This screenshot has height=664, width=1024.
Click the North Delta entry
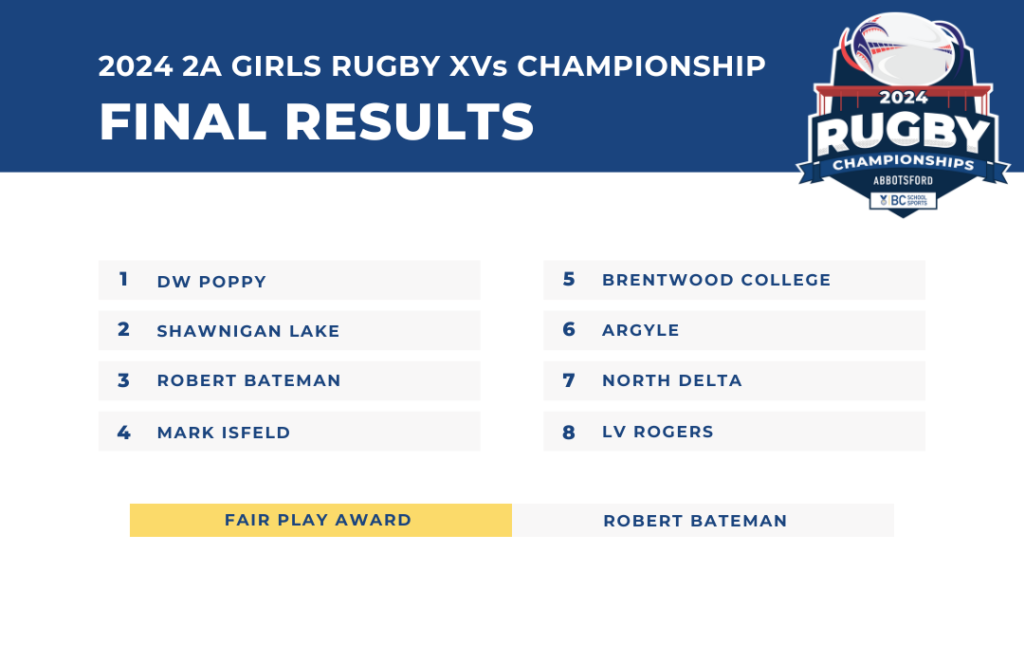click(734, 381)
